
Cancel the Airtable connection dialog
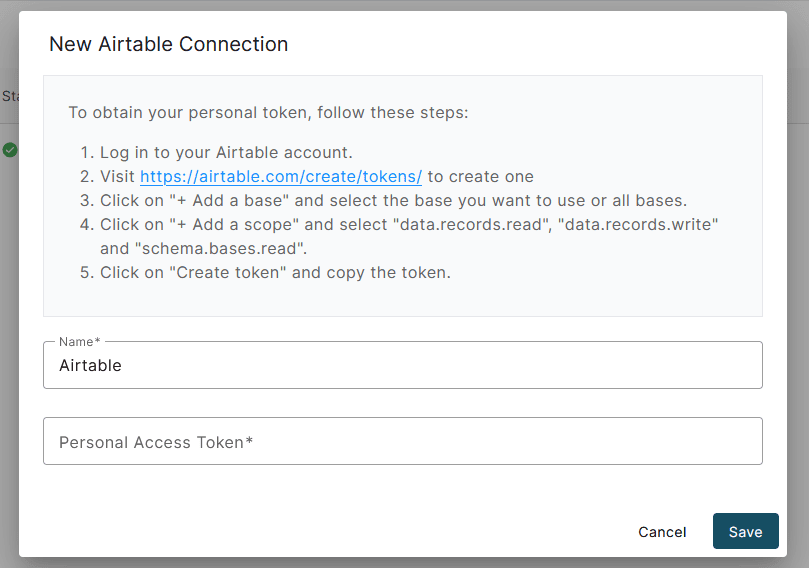point(662,532)
